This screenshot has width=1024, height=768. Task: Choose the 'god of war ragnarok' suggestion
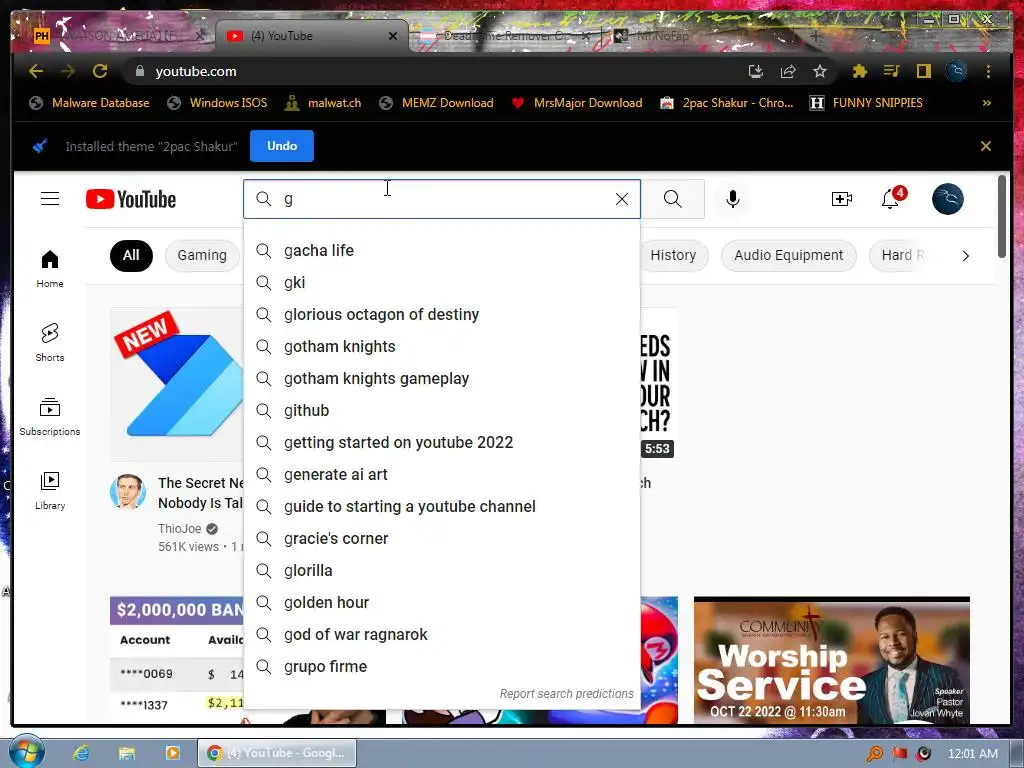coord(441,634)
